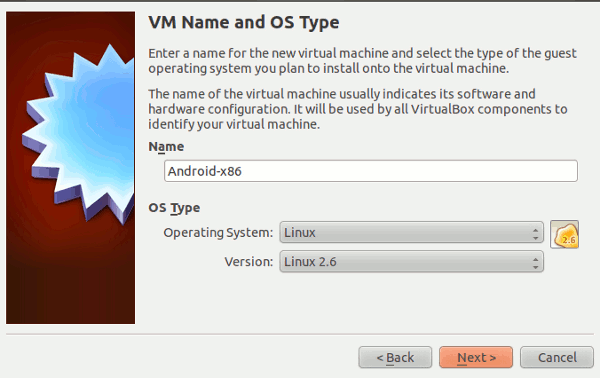Screen dimensions: 600x378
Task: Click the arrows on the Operating System dropdown
Action: point(535,233)
